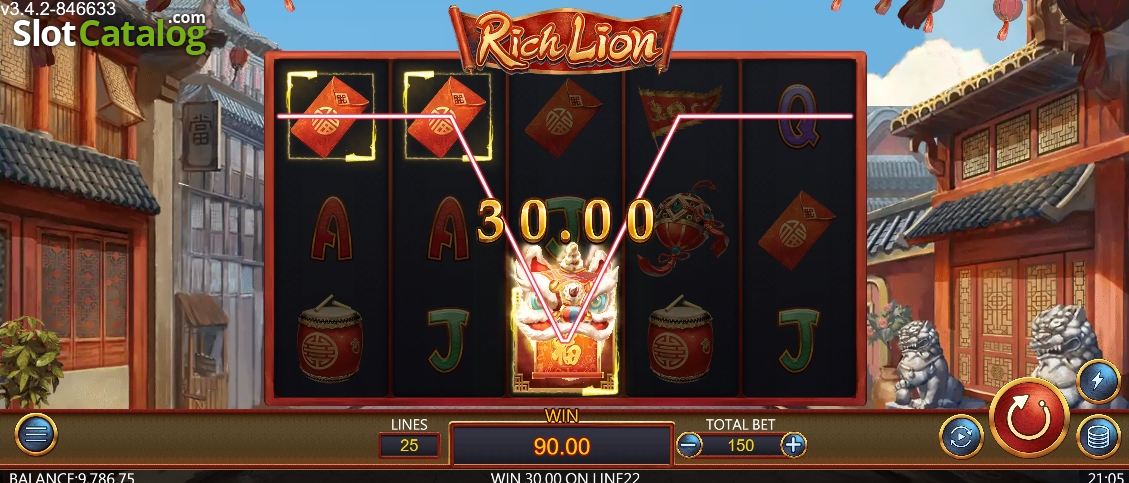Click red envelope in fifth reel middle row
Viewport: 1129px width, 483px height.
click(x=797, y=230)
